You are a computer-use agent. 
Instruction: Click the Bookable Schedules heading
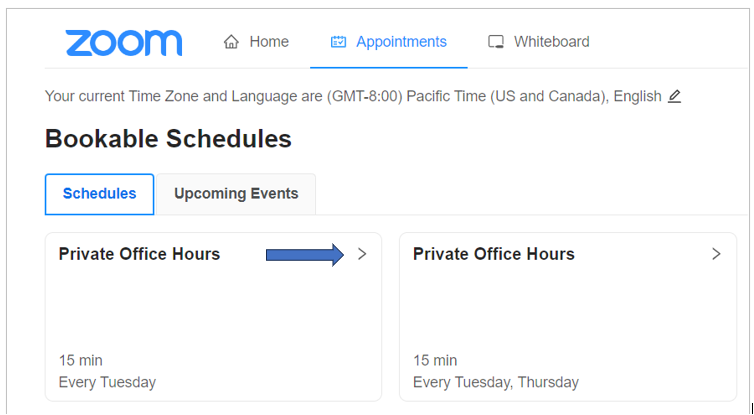pyautogui.click(x=168, y=139)
